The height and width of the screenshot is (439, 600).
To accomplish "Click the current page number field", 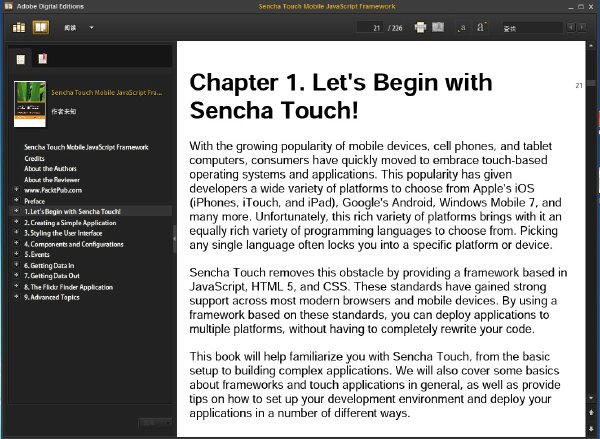I will (370, 28).
